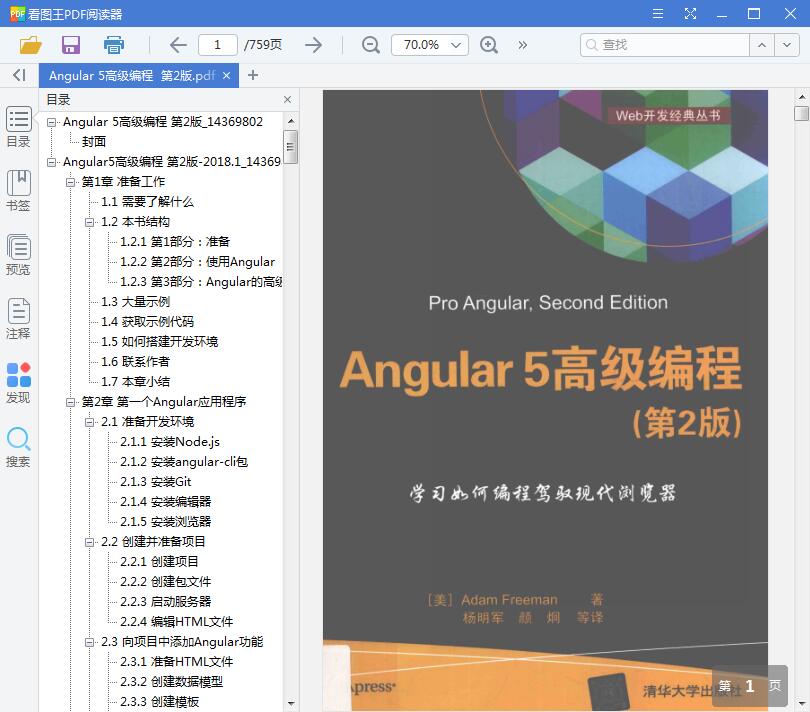Open the 书签 bookmarks panel
Screen dimensions: 810x712
tap(19, 191)
